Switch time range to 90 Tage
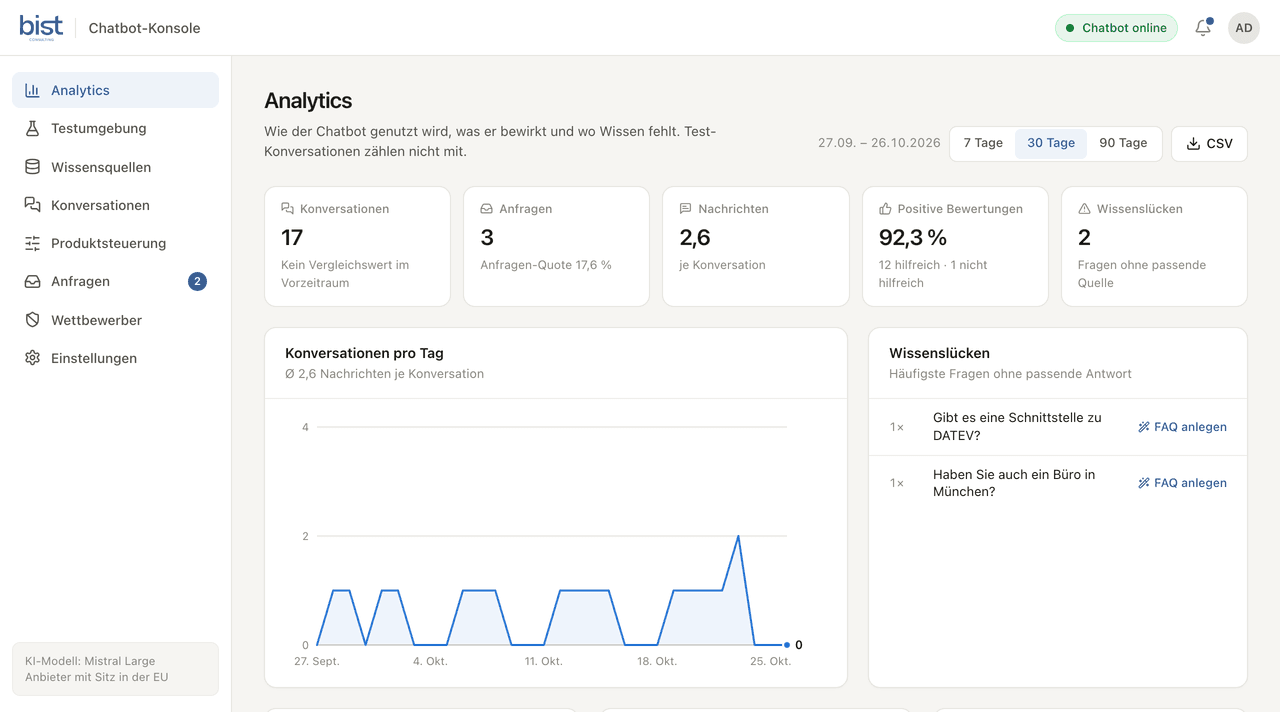Image resolution: width=1280 pixels, height=712 pixels. coord(1123,143)
